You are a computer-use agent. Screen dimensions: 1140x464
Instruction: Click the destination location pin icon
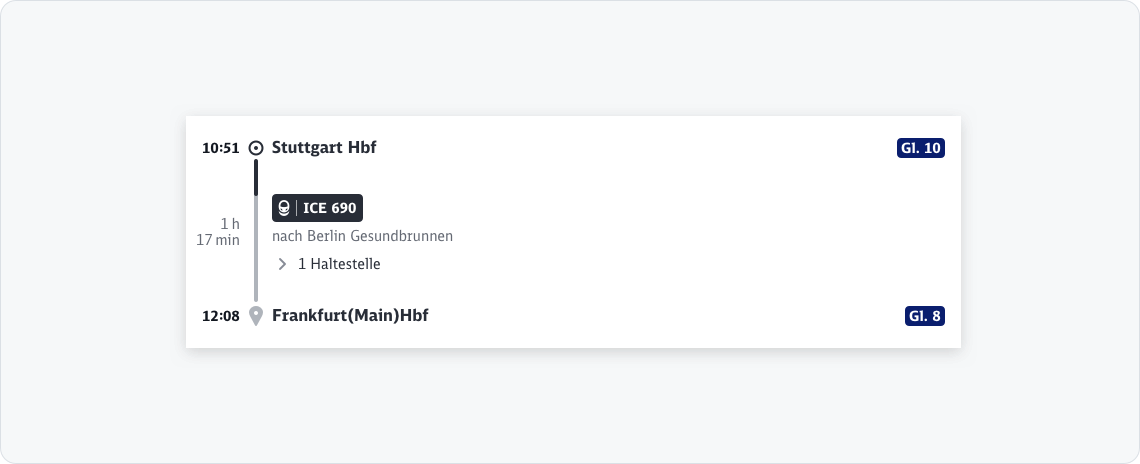pyautogui.click(x=256, y=316)
